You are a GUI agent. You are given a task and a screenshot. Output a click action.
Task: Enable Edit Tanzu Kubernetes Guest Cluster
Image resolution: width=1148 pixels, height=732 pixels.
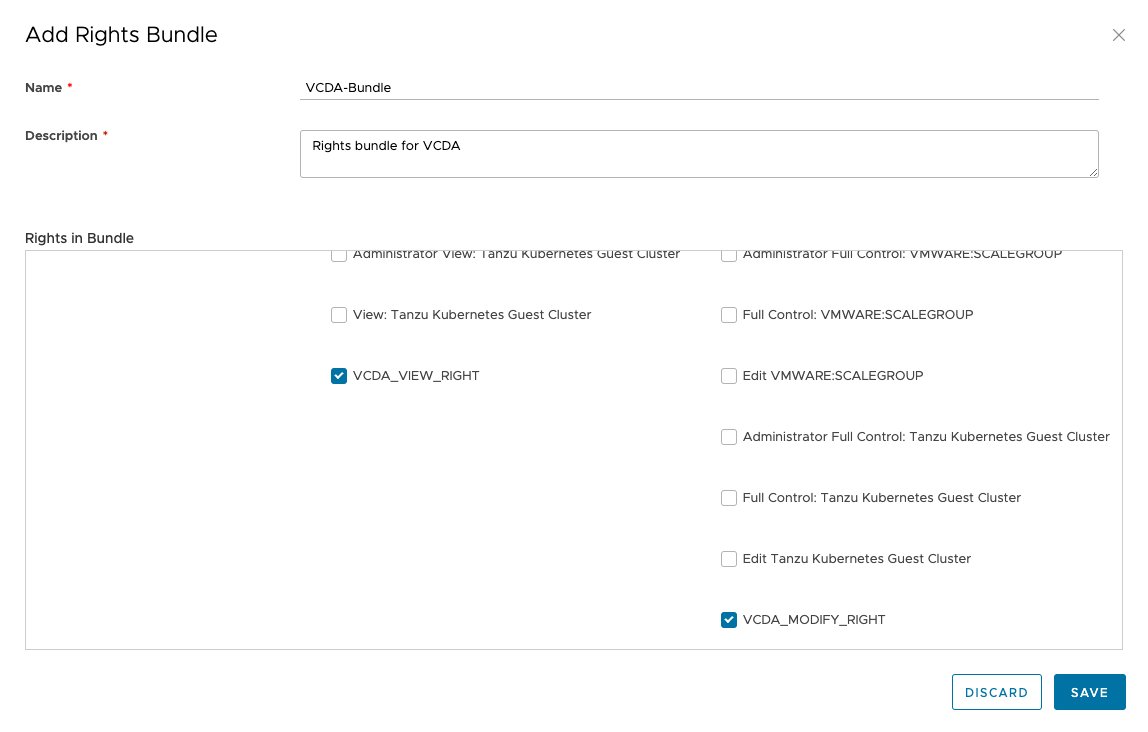click(x=729, y=559)
